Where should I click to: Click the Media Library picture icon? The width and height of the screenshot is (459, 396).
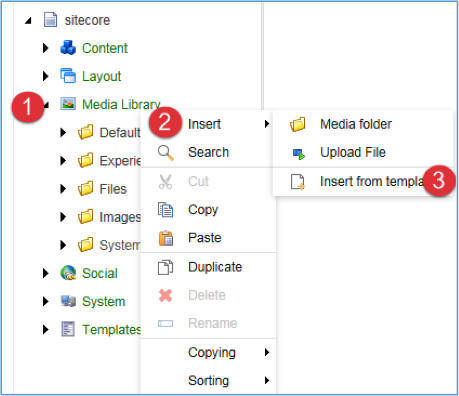pyautogui.click(x=68, y=104)
